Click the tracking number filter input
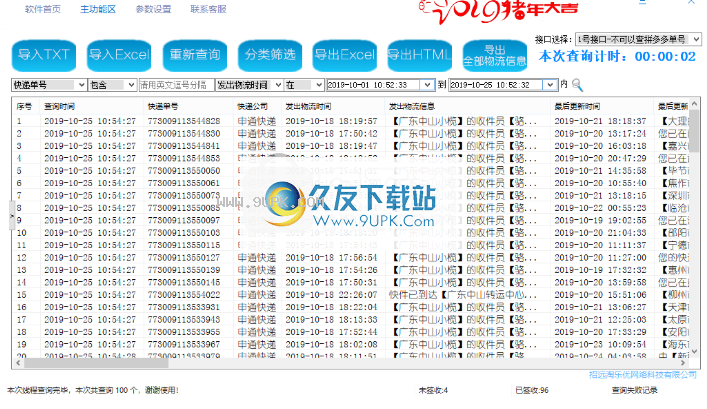Screen dimensions: 707x409 point(176,85)
